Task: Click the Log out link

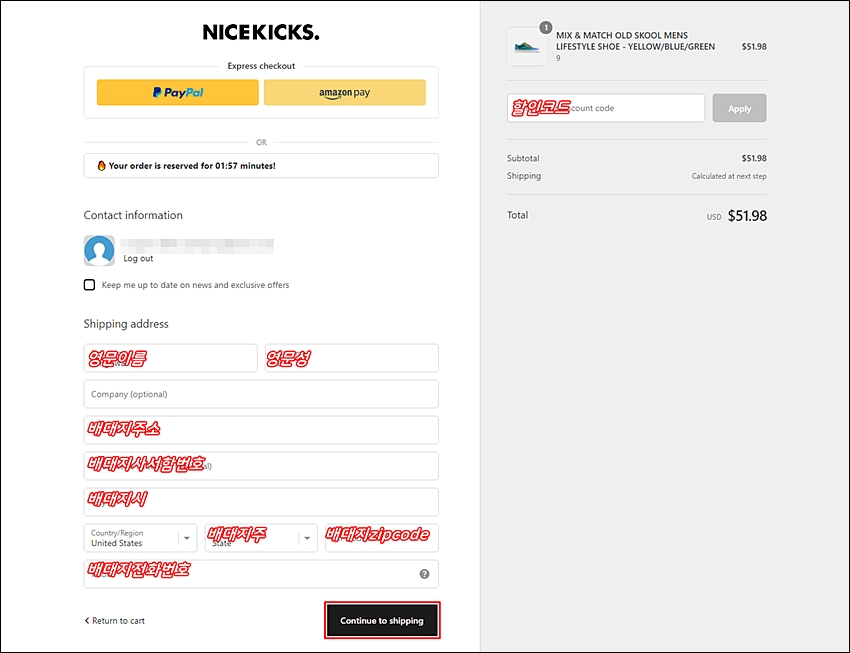Action: [x=138, y=258]
